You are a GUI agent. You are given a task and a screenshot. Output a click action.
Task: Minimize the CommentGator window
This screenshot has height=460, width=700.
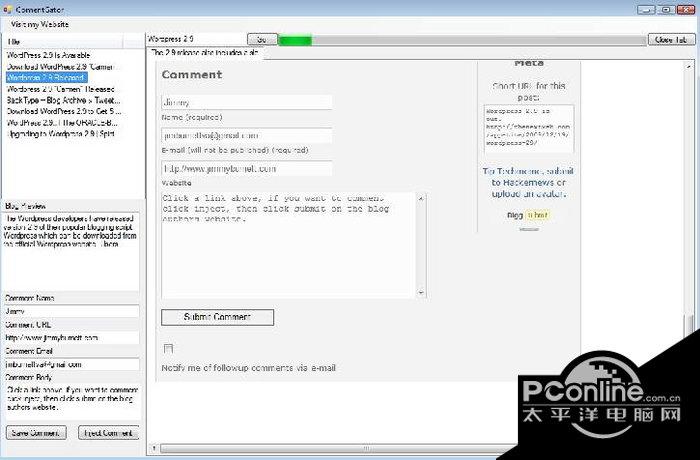pos(646,9)
